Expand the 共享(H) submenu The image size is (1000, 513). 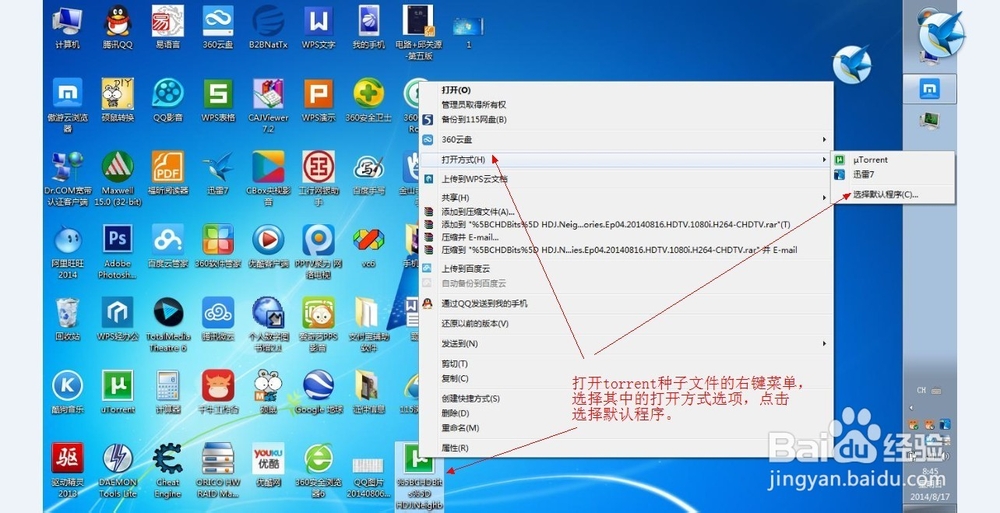(x=626, y=197)
